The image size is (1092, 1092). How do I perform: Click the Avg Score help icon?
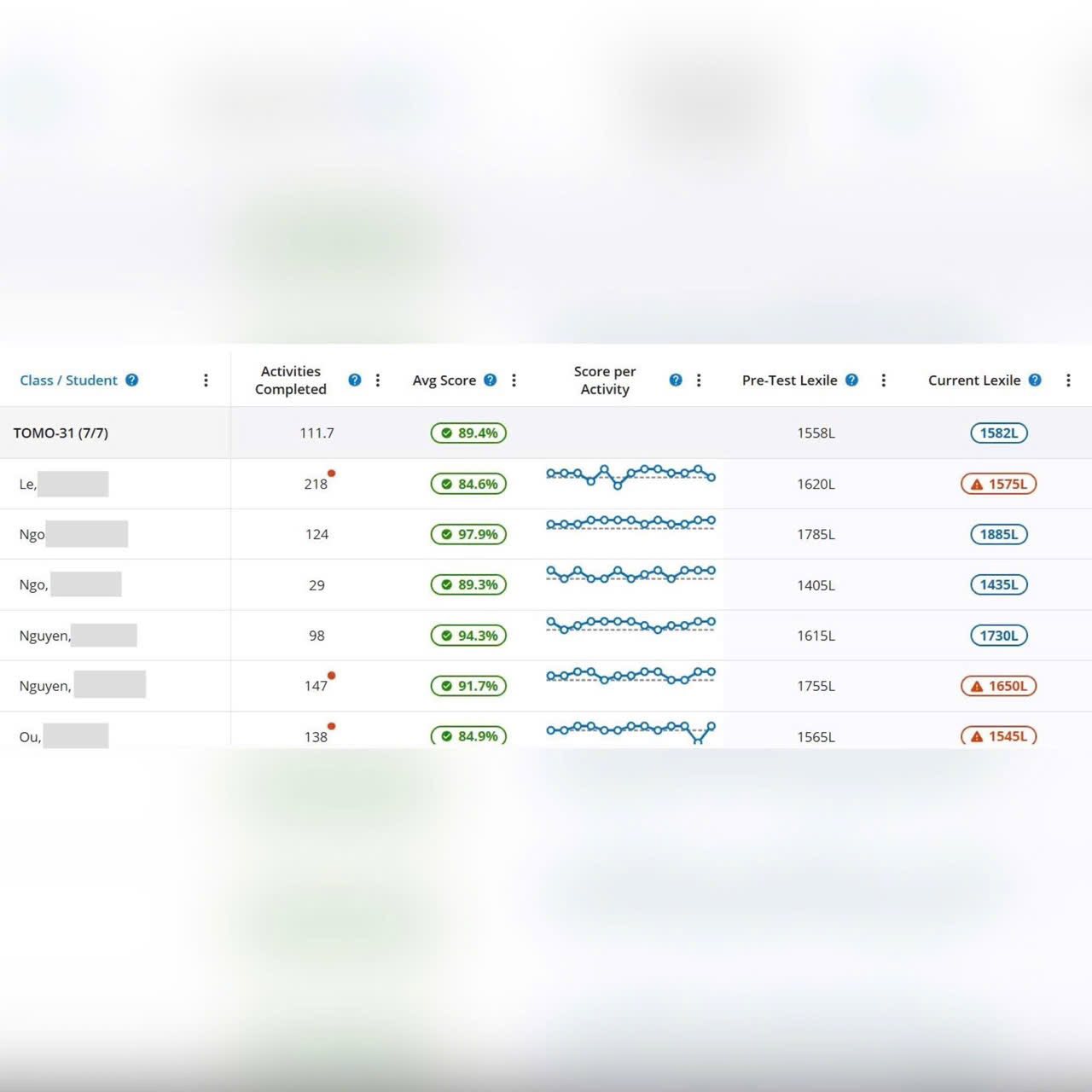coord(490,380)
